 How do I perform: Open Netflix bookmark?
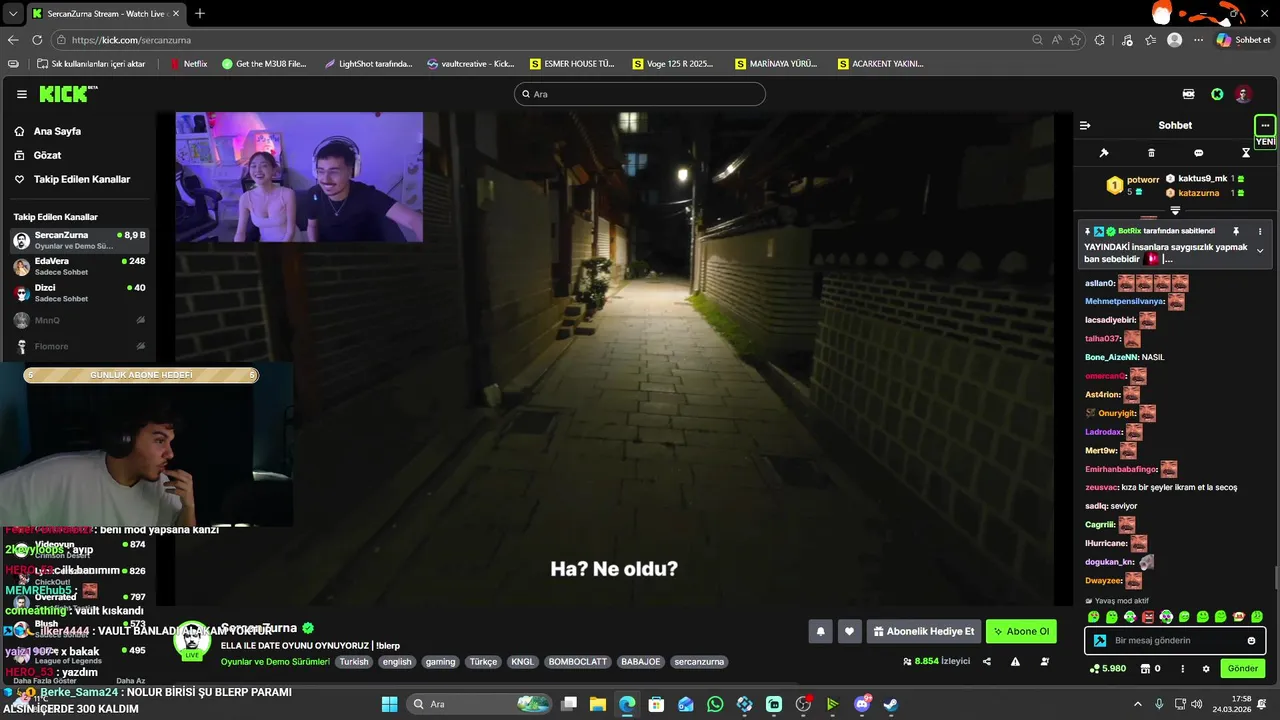pyautogui.click(x=189, y=63)
